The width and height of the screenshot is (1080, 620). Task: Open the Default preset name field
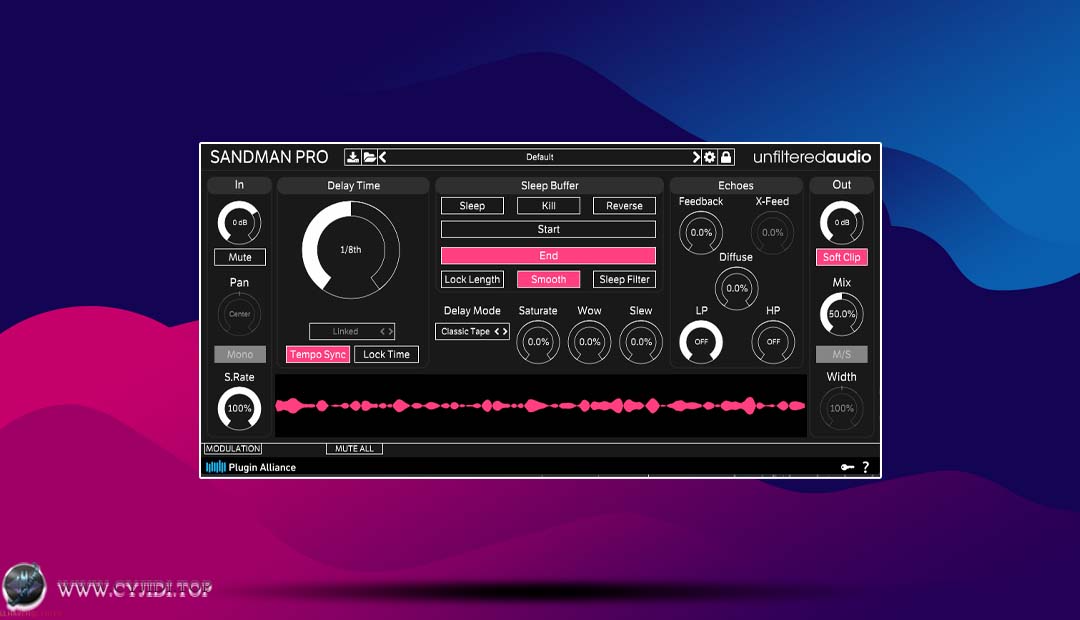tap(539, 157)
